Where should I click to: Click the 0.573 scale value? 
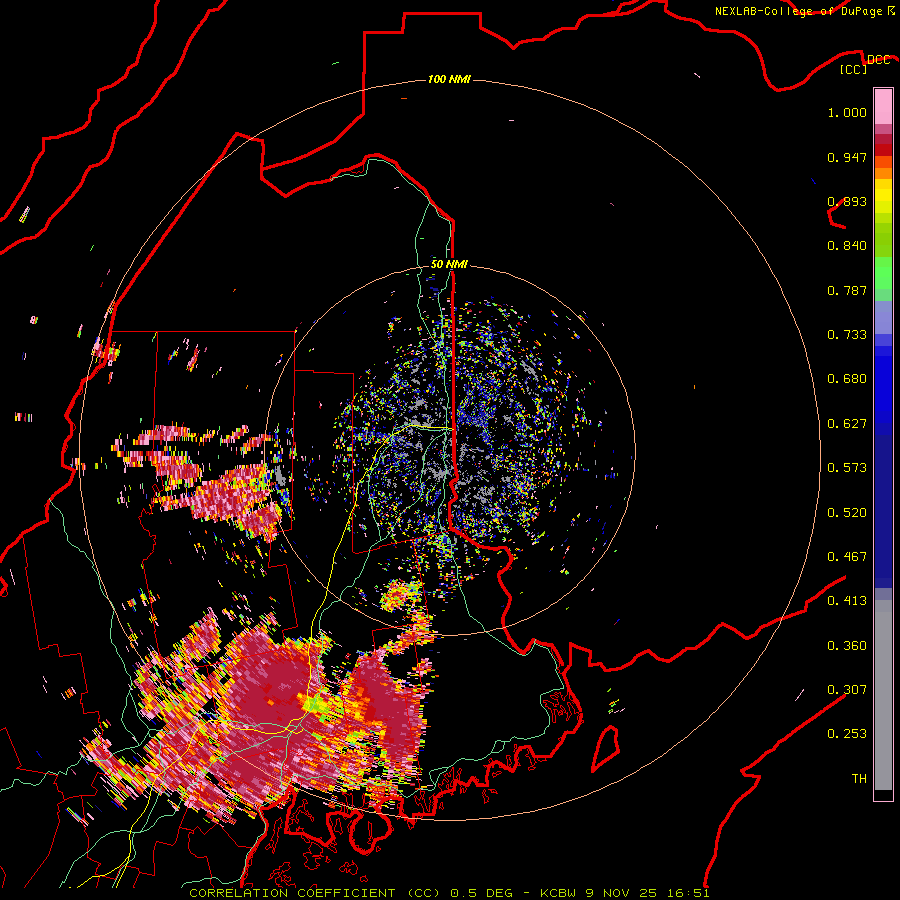click(x=847, y=468)
